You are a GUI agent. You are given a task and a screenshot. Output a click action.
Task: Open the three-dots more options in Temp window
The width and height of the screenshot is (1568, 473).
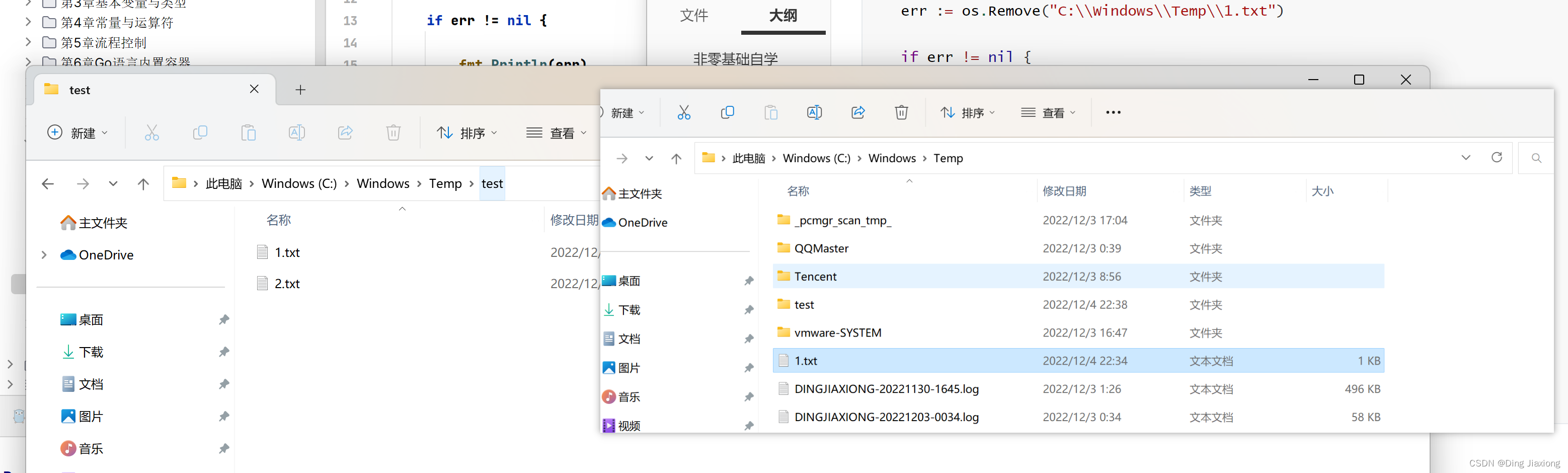pyautogui.click(x=1113, y=113)
